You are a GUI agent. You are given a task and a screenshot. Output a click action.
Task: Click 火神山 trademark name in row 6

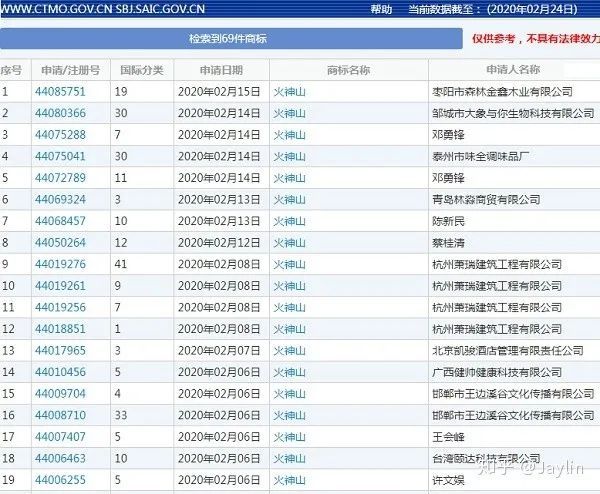[x=289, y=200]
